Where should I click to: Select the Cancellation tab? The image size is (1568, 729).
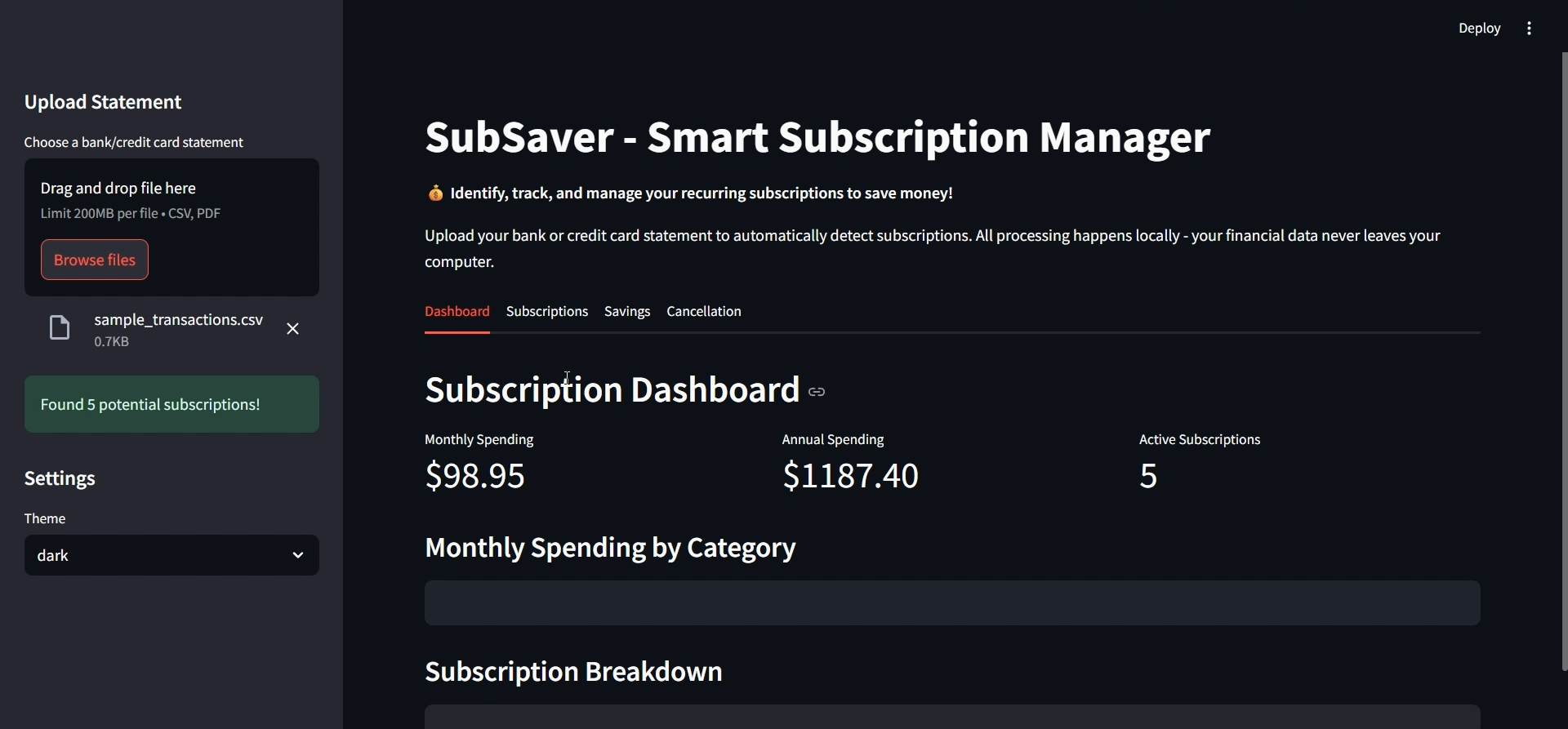click(x=703, y=311)
